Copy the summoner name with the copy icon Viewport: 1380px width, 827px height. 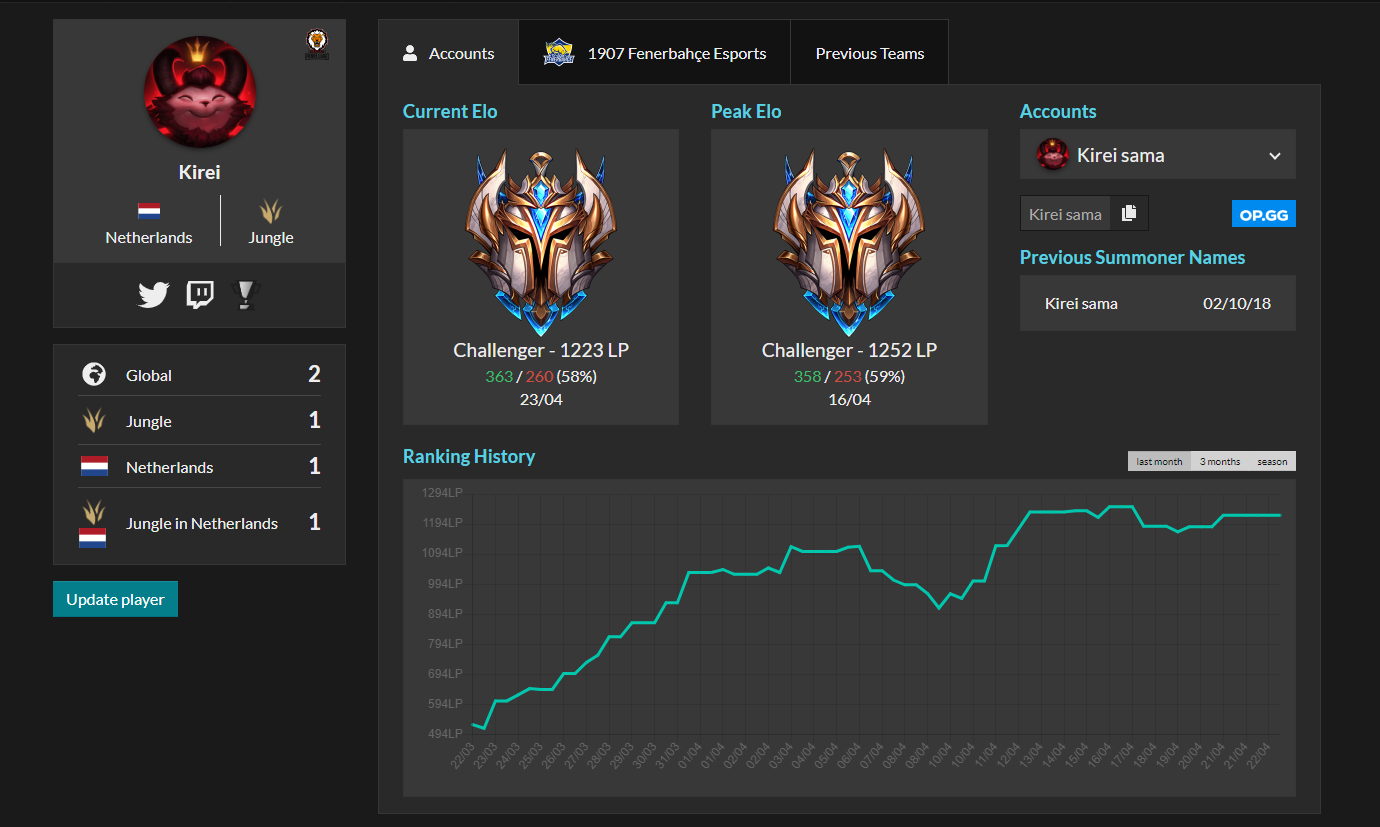point(1129,213)
